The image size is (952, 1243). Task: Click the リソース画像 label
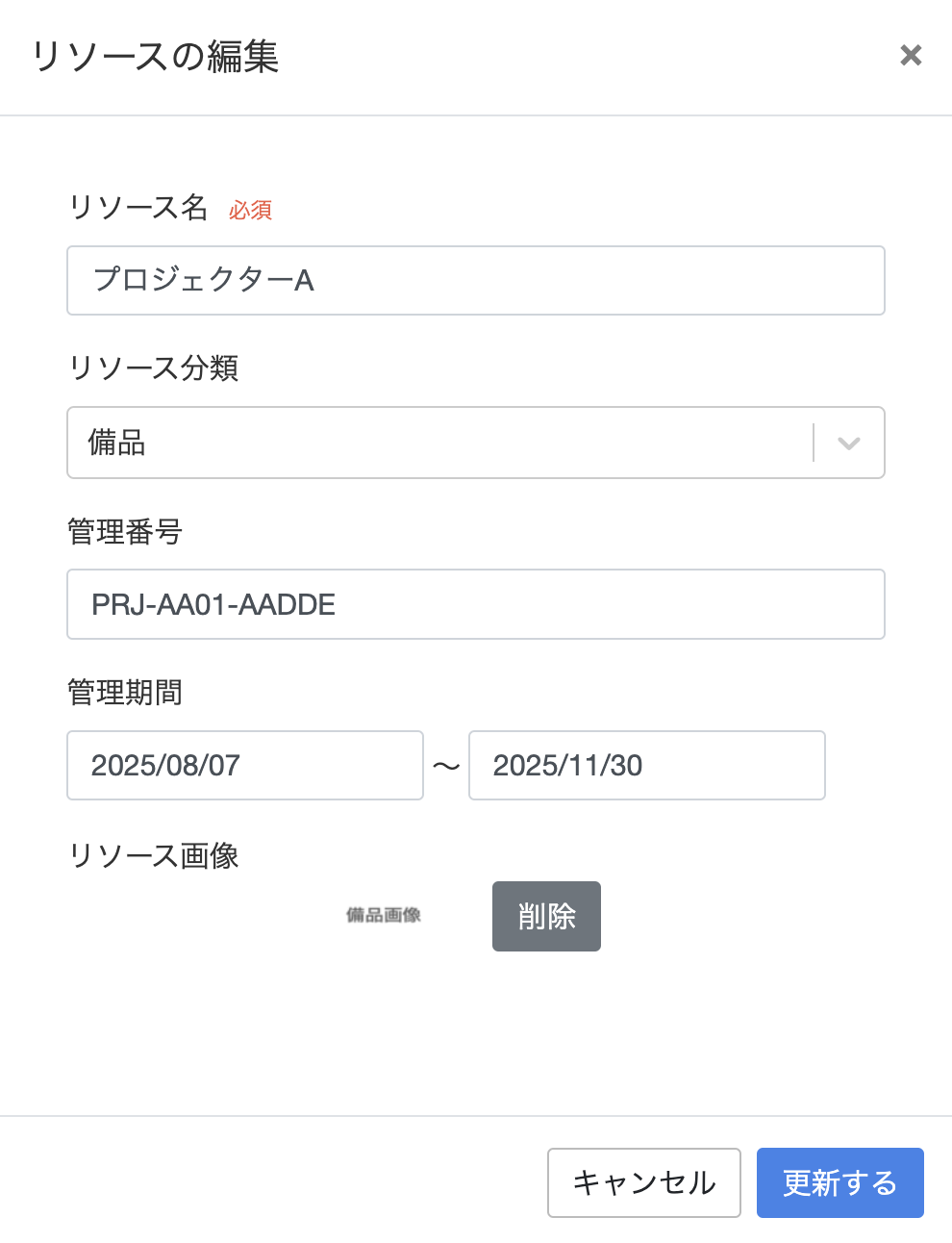[x=153, y=855]
